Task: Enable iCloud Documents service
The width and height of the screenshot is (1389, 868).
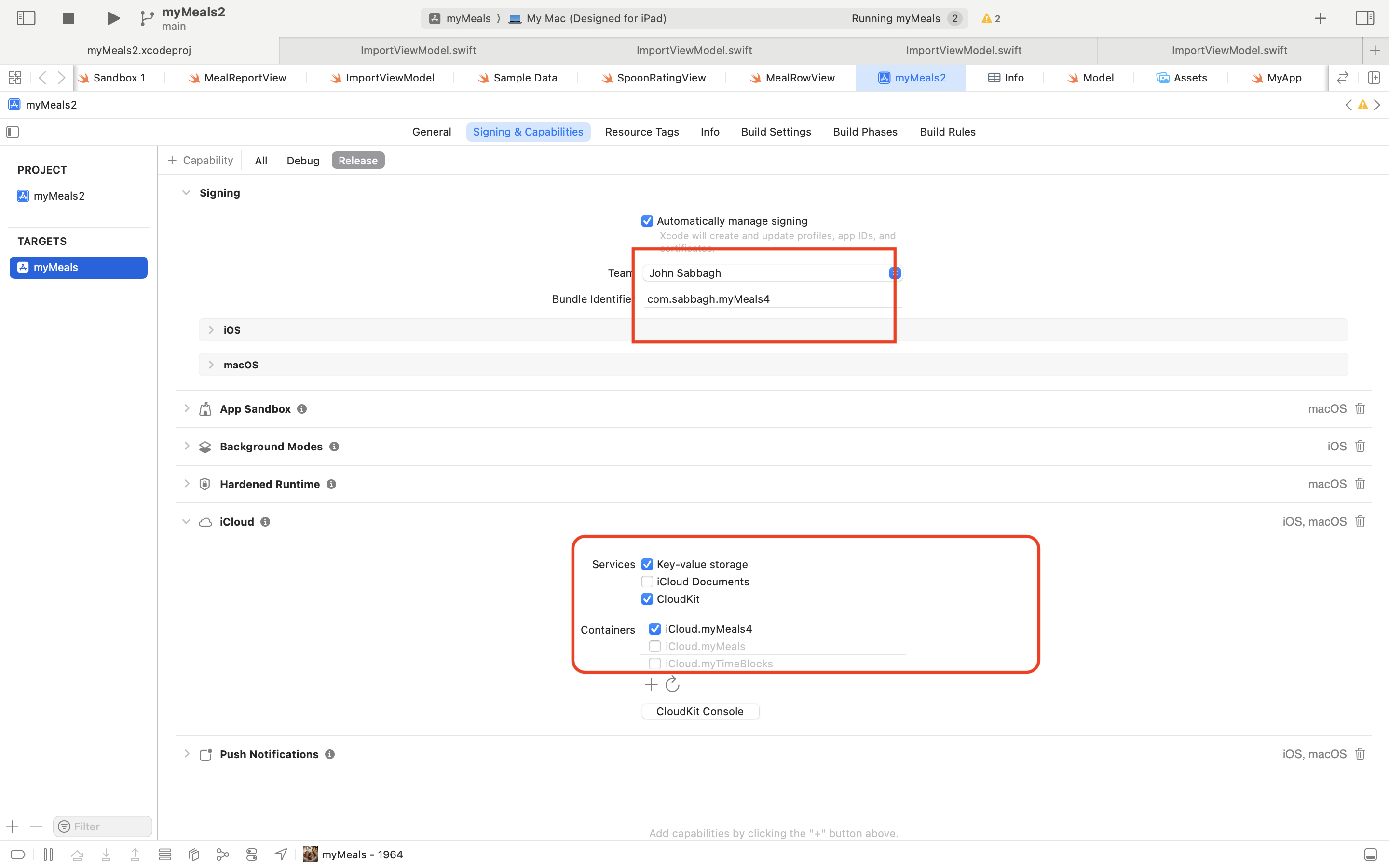Action: pyautogui.click(x=647, y=582)
